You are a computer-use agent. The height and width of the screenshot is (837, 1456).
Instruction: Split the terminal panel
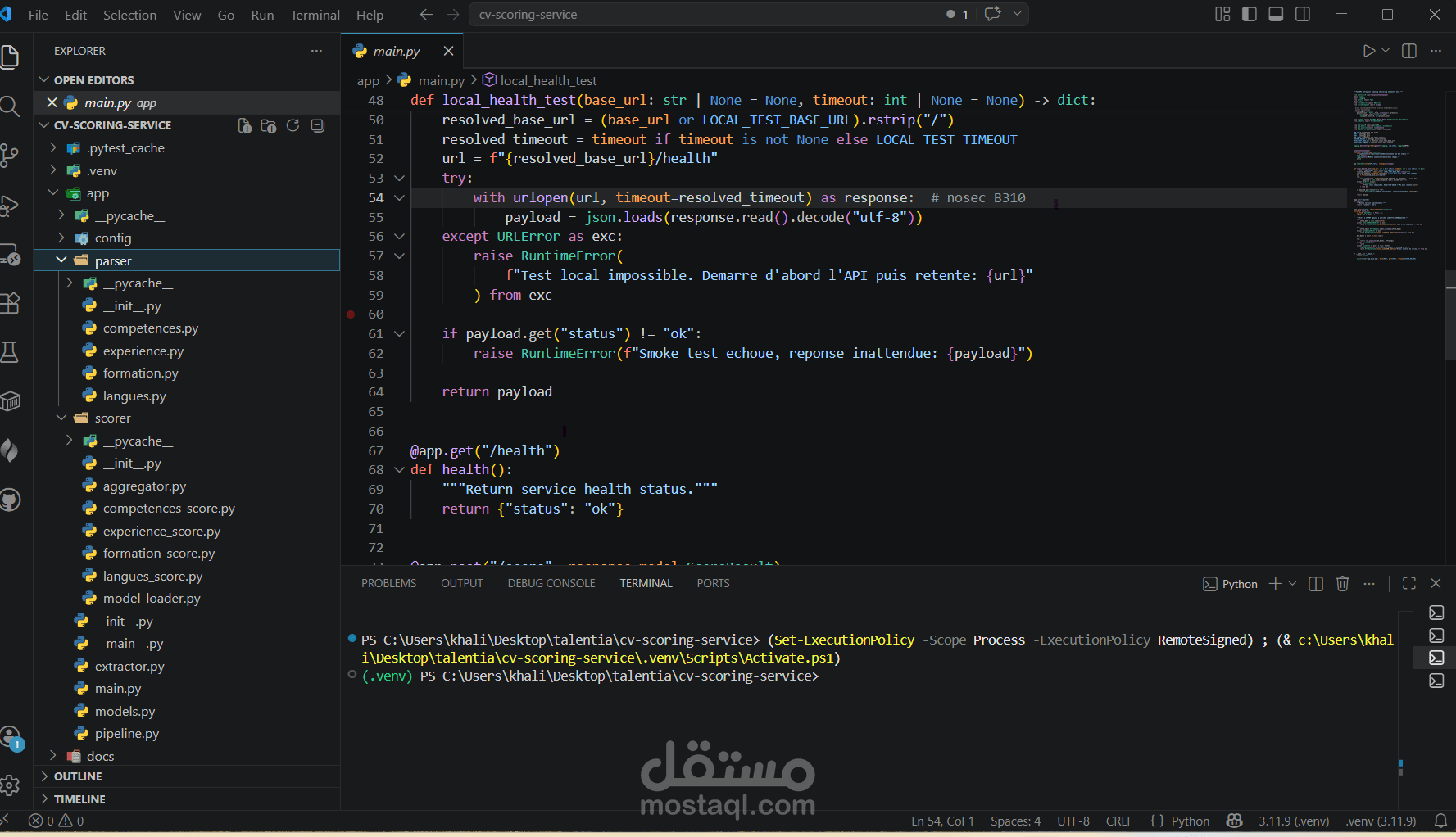point(1316,583)
